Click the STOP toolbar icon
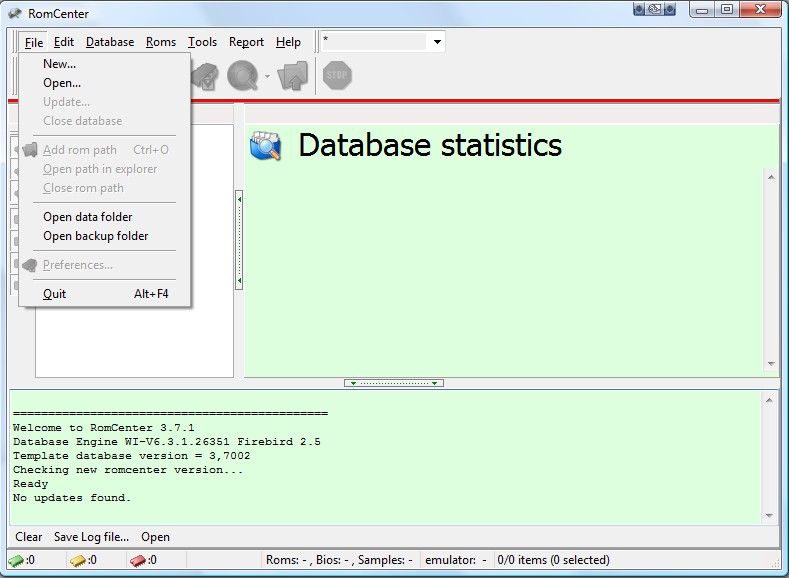This screenshot has width=789, height=578. (x=337, y=75)
